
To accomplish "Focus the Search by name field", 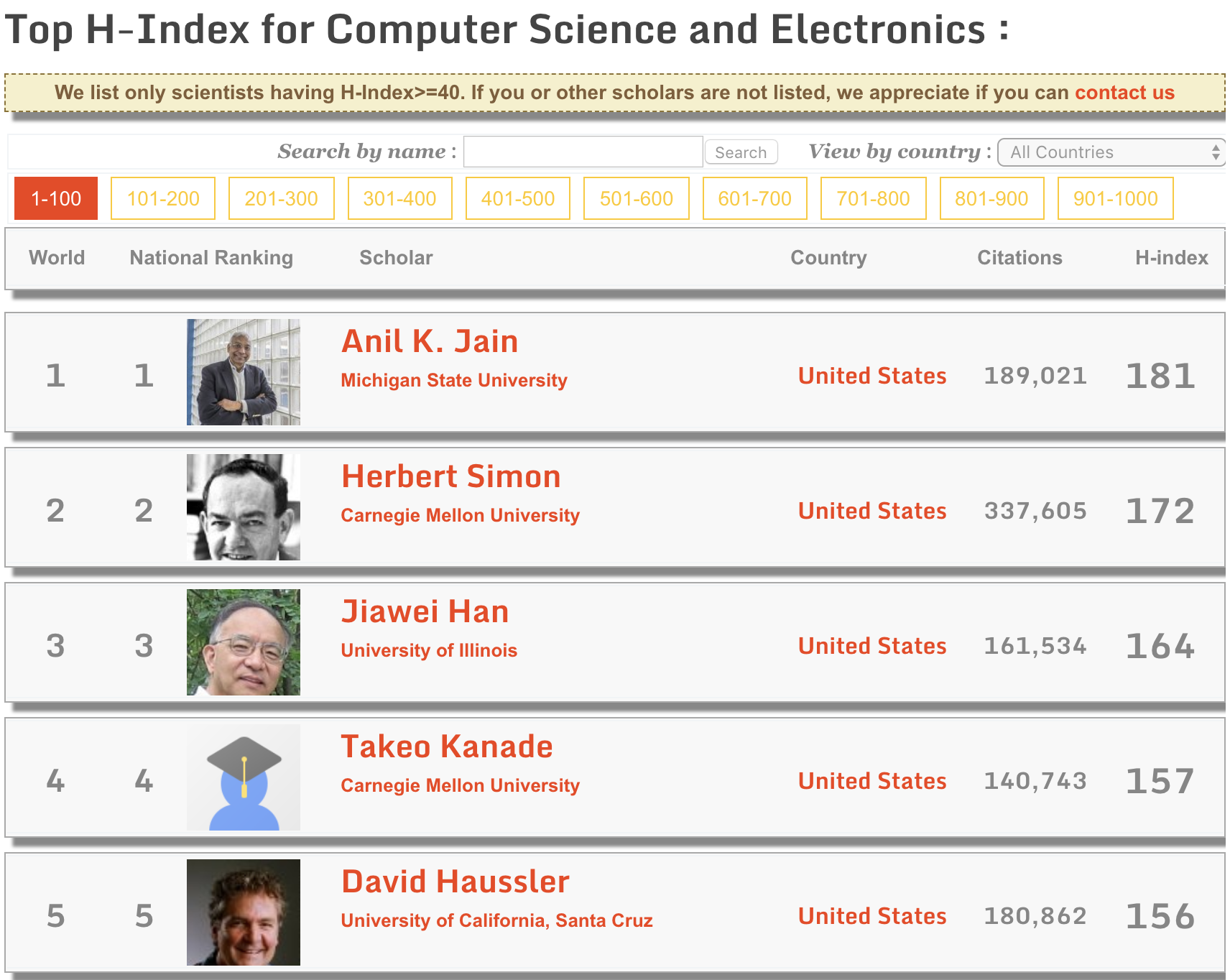I will tap(583, 152).
